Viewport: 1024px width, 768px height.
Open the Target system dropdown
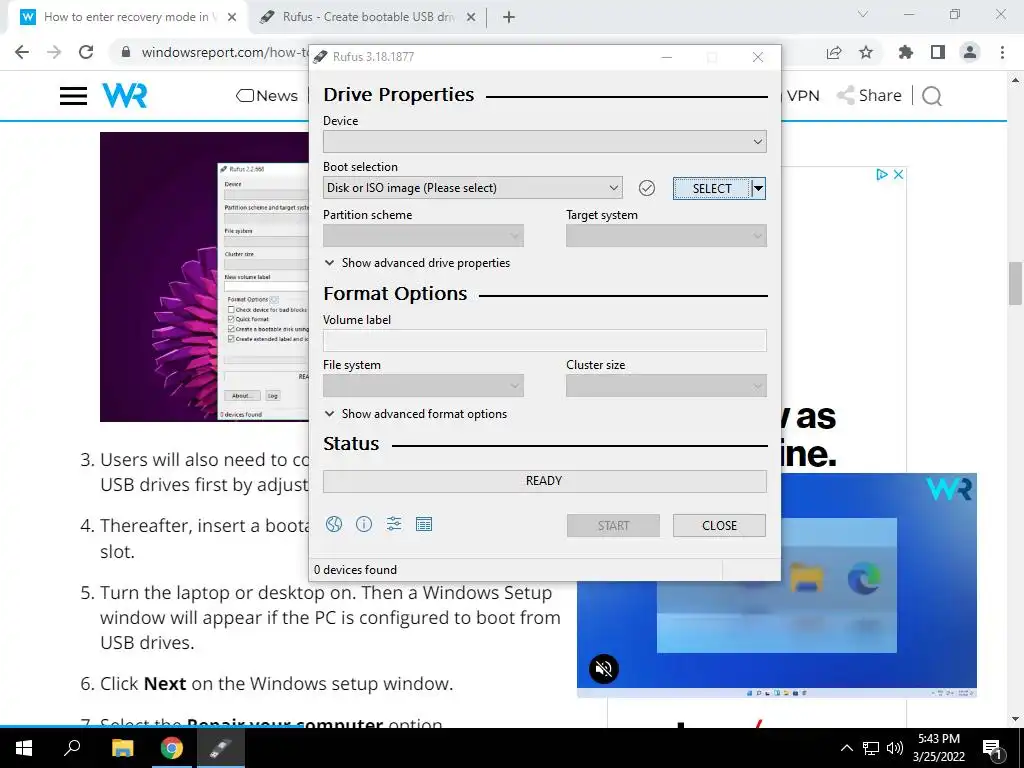tap(666, 236)
